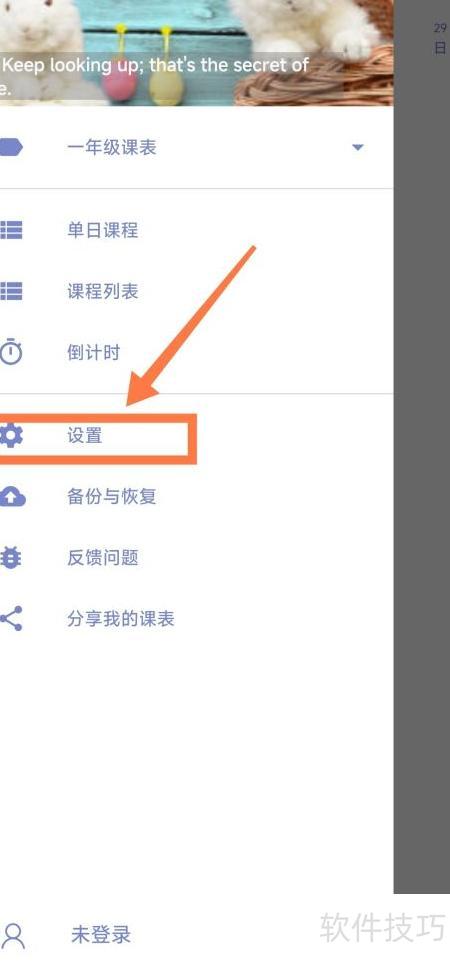Open the 单日课程 menu entry
This screenshot has width=450, height=961.
[102, 230]
